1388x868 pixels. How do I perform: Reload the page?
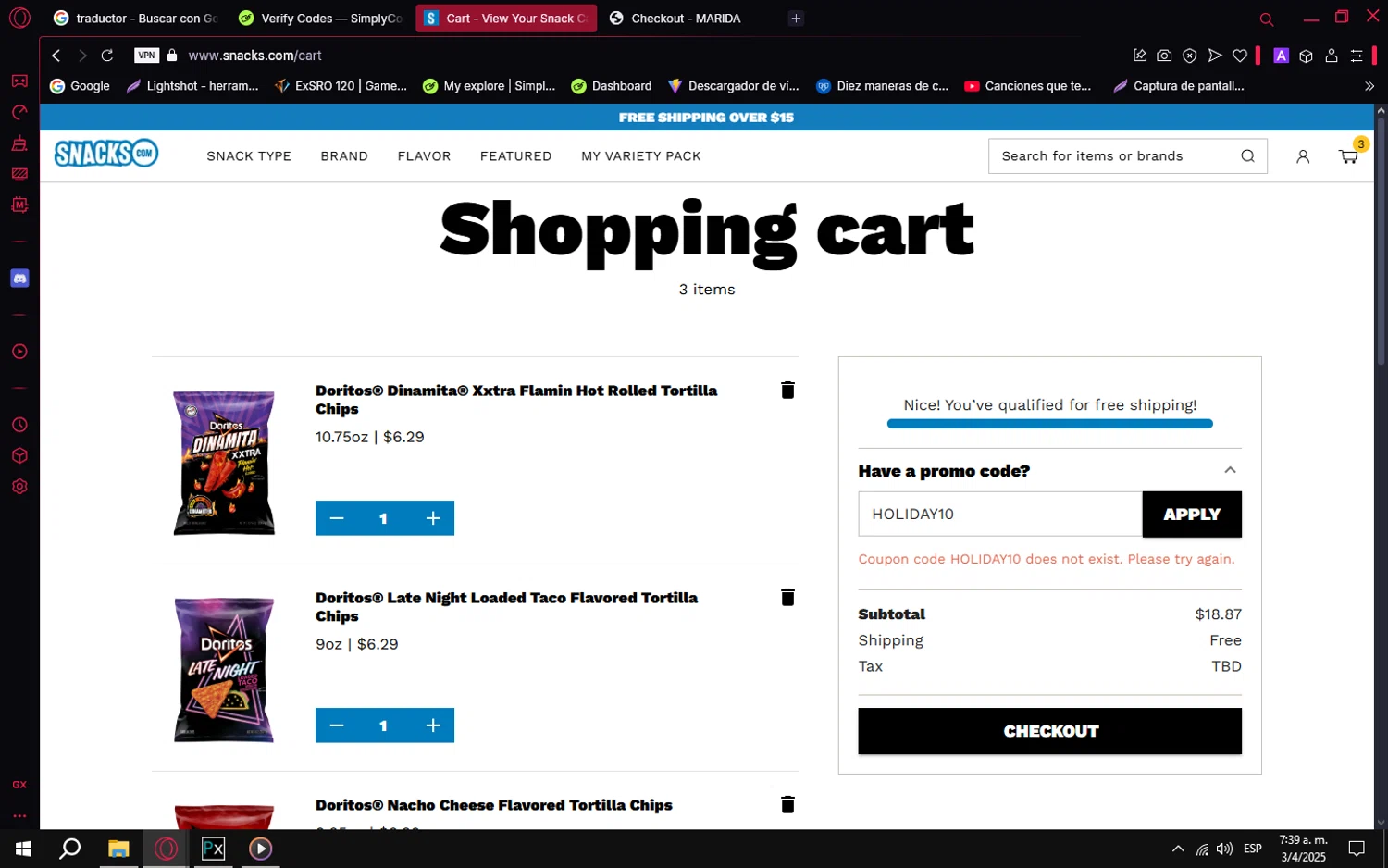107,56
